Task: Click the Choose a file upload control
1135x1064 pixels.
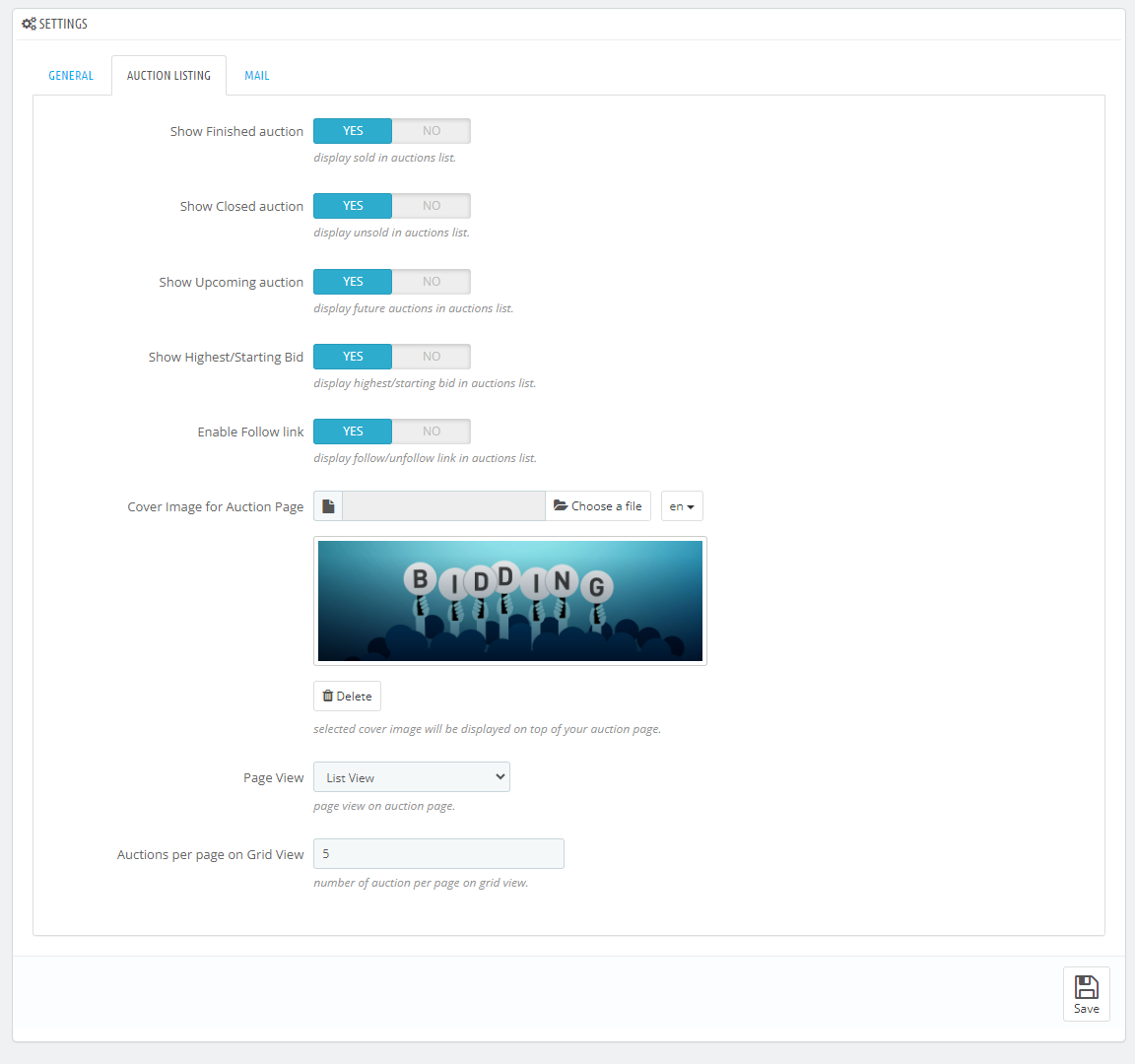Action: coord(598,505)
